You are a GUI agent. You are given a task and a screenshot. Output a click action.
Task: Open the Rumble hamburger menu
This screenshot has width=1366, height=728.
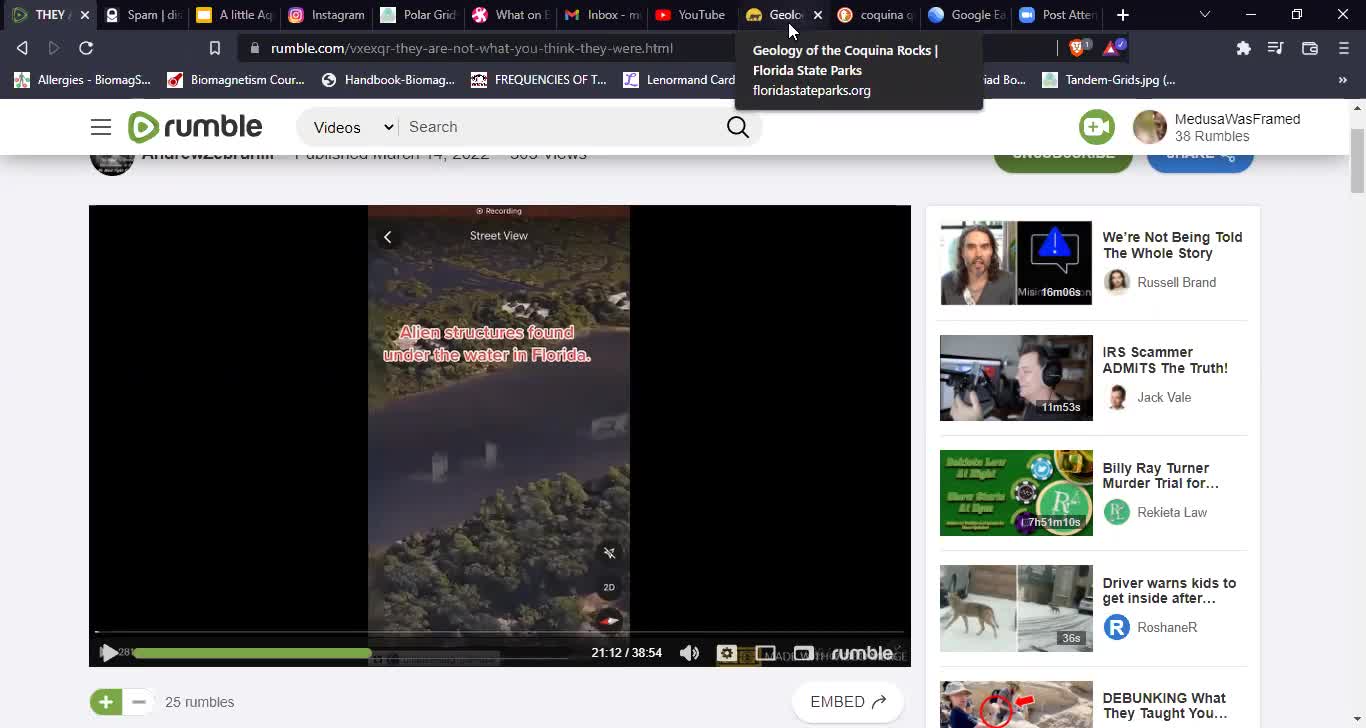101,127
